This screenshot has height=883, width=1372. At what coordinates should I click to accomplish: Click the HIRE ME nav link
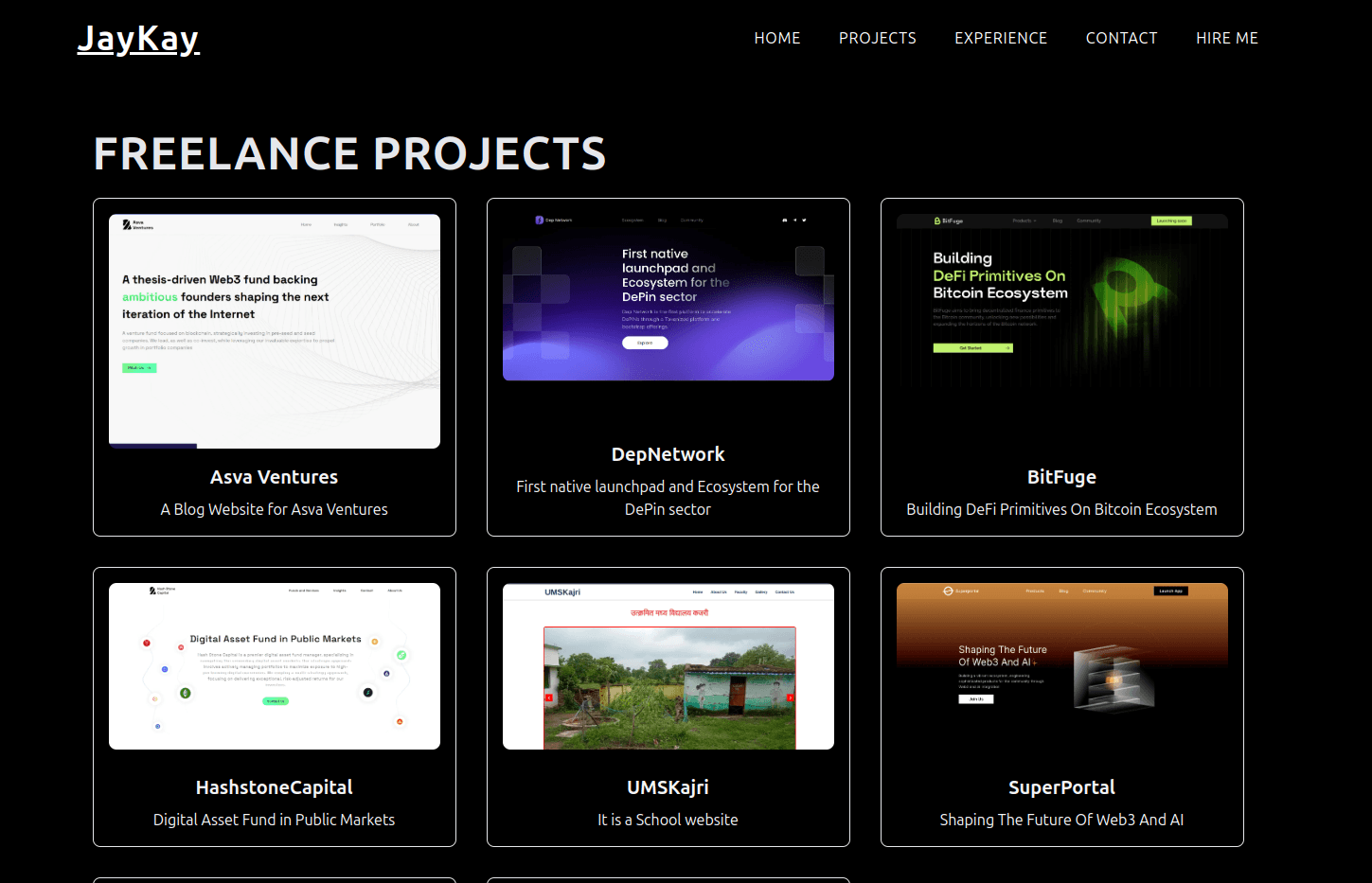click(x=1227, y=38)
